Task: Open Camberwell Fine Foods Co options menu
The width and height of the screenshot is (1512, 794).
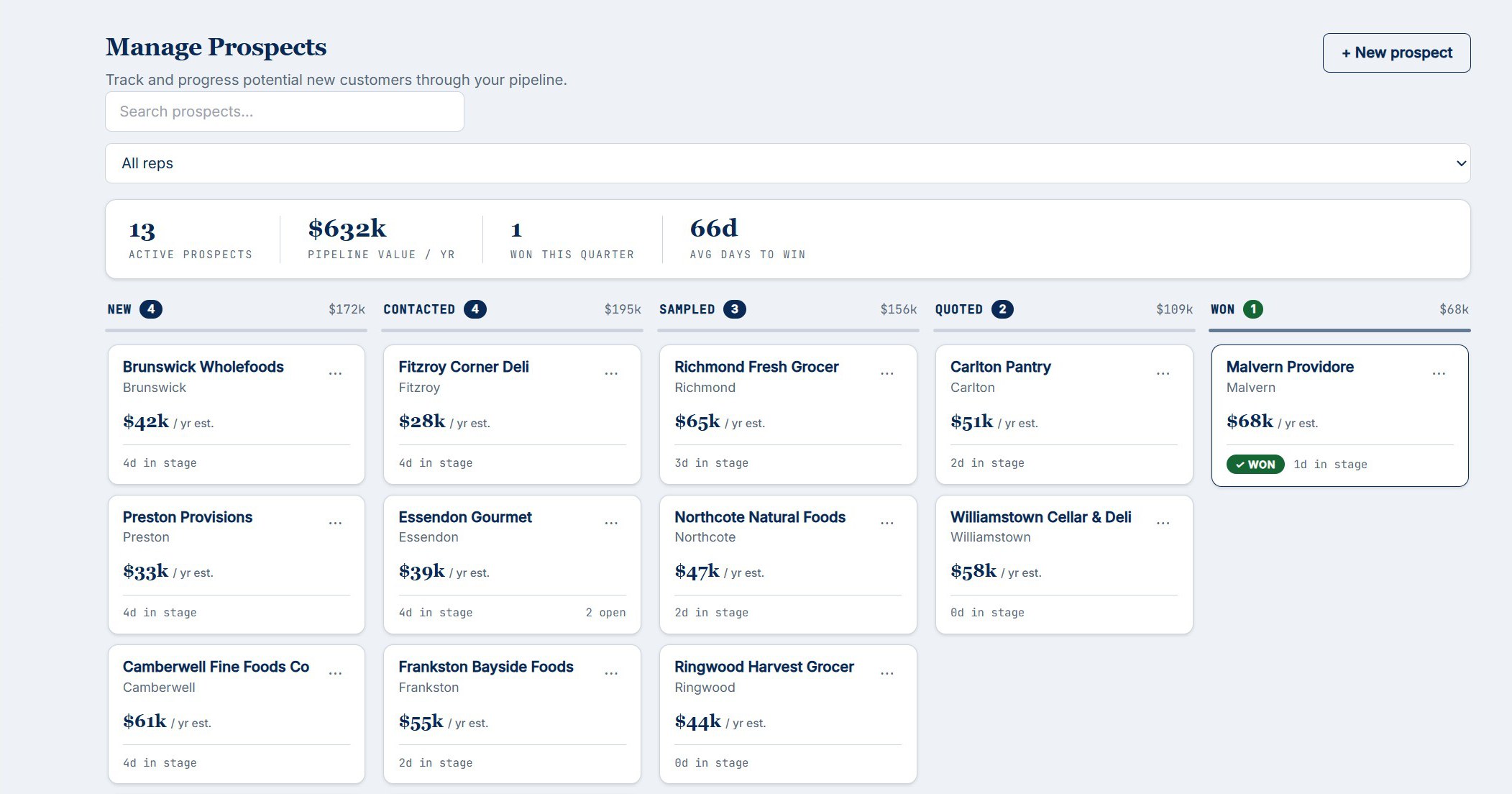Action: 335,673
